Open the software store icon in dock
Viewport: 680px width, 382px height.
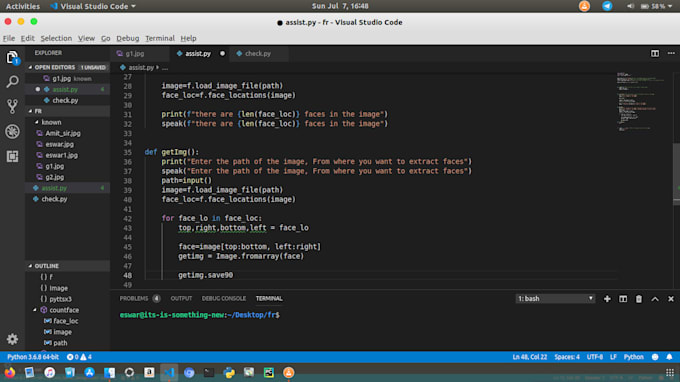point(89,372)
